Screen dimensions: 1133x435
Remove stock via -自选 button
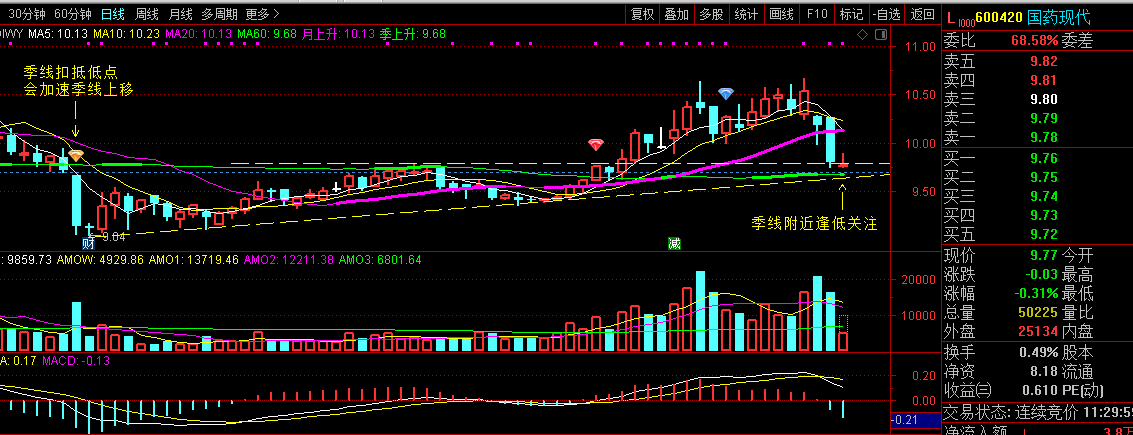pyautogui.click(x=887, y=14)
